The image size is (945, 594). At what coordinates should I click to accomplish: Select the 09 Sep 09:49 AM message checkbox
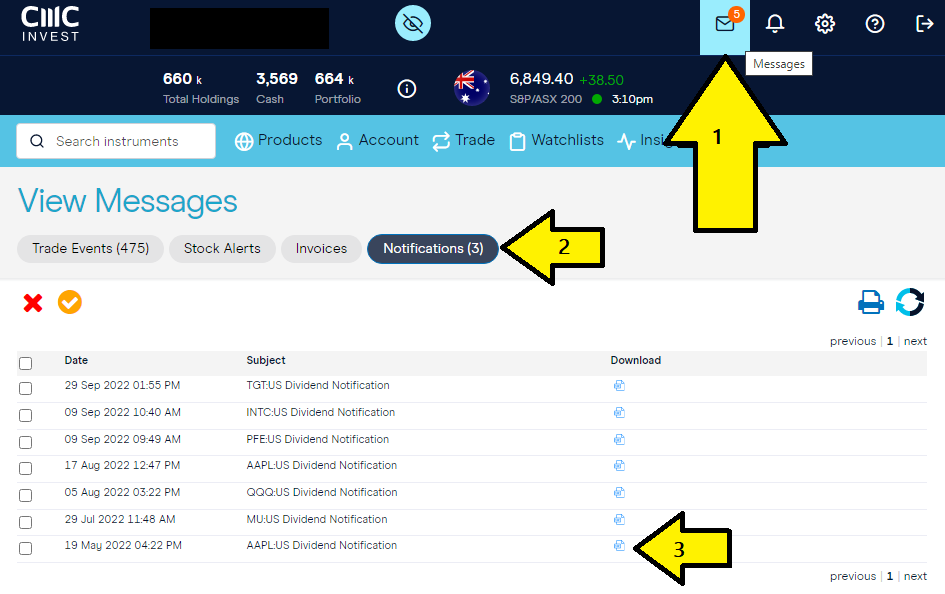pyautogui.click(x=25, y=443)
